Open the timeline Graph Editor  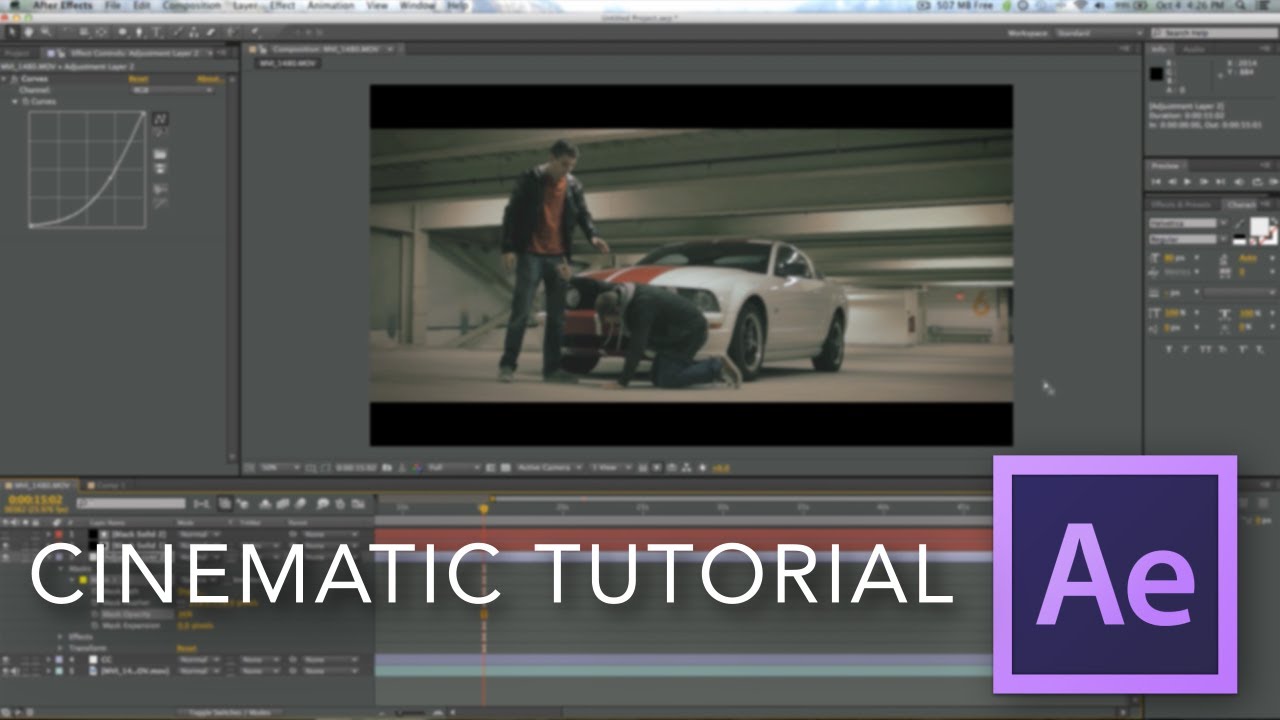[358, 504]
